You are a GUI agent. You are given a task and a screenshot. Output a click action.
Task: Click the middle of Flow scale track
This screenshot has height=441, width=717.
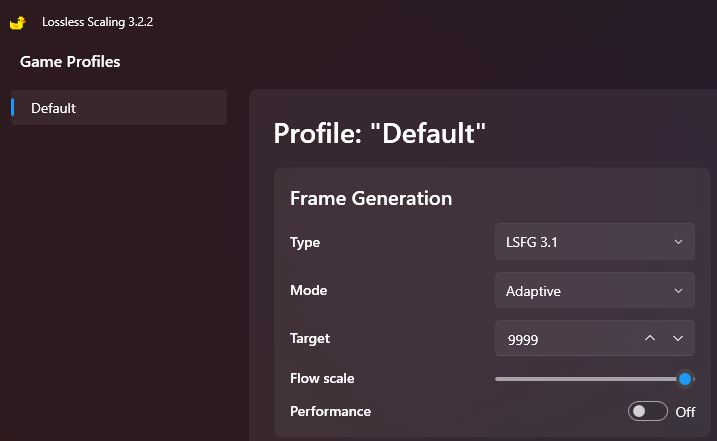tap(590, 379)
